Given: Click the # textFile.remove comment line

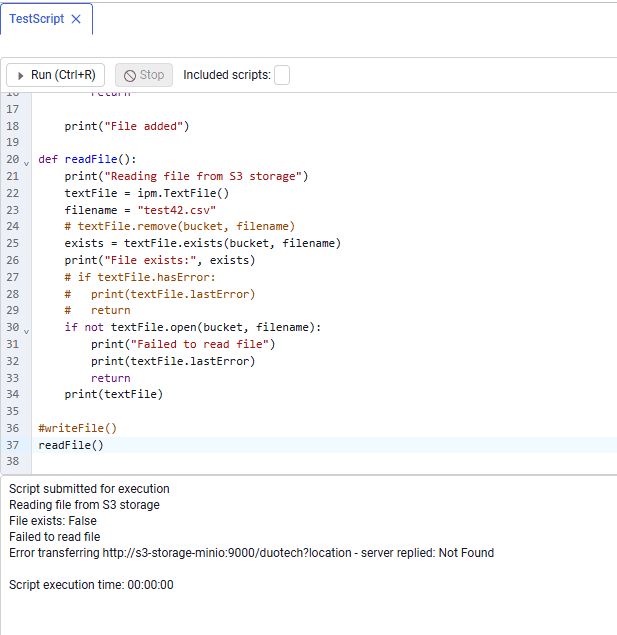Looking at the screenshot, I should click(180, 226).
